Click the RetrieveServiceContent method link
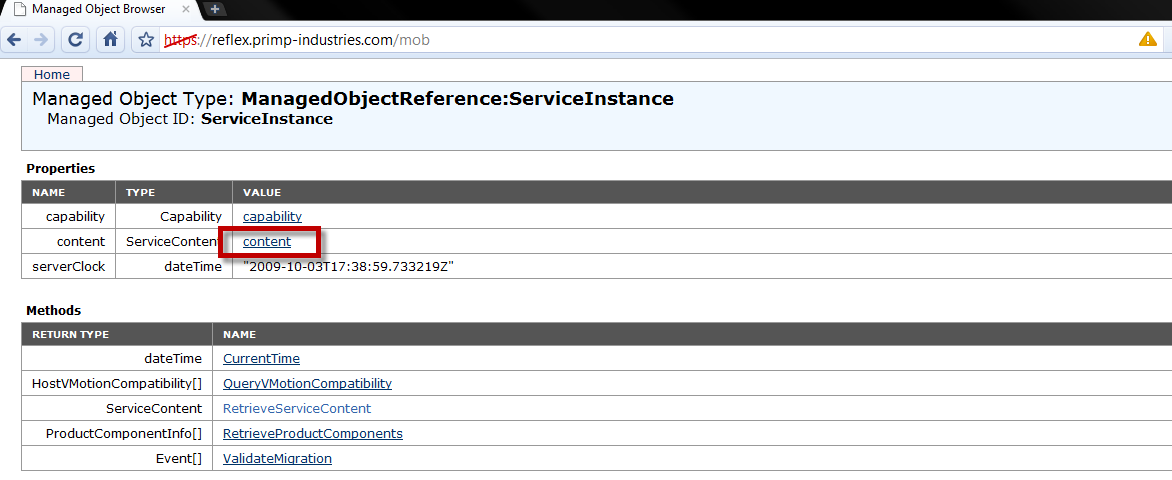Image resolution: width=1172 pixels, height=480 pixels. pyautogui.click(x=296, y=408)
